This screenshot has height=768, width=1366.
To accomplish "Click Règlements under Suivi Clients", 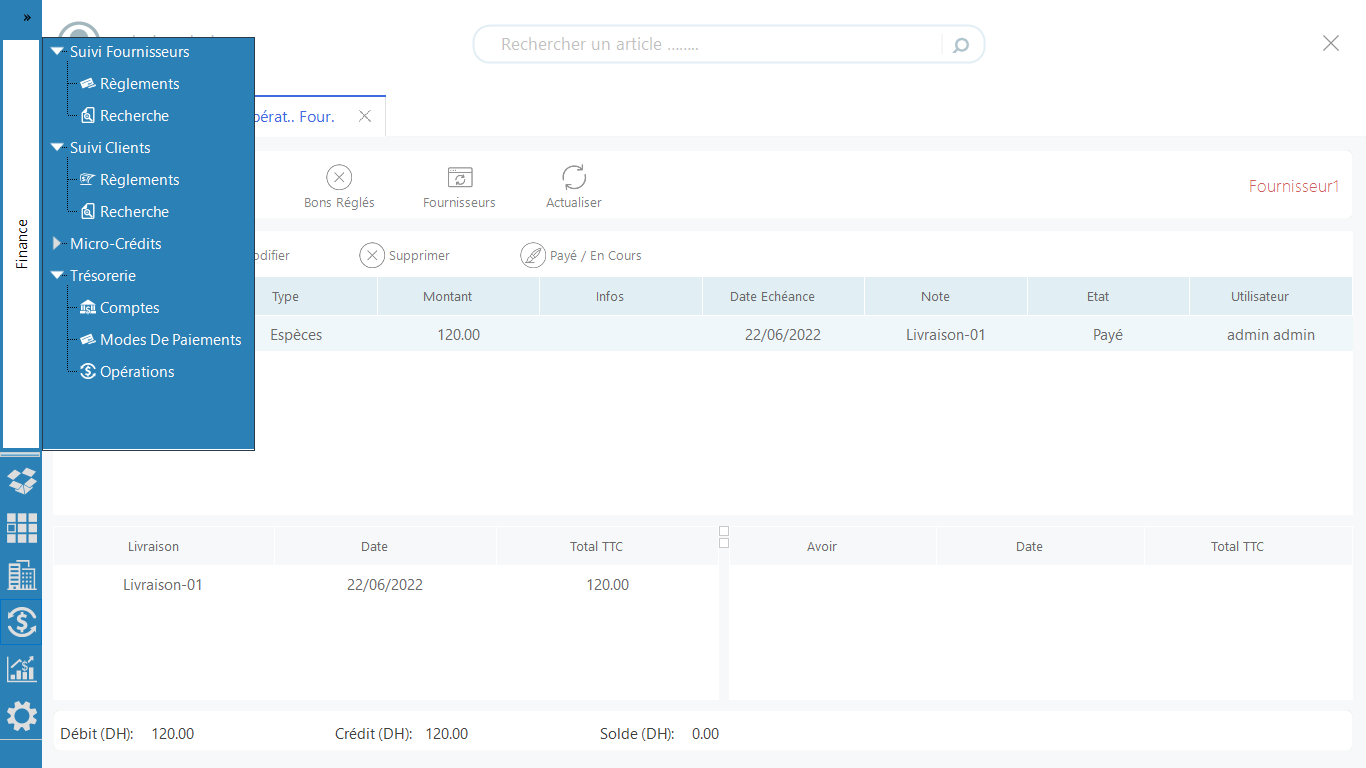I will 139,180.
